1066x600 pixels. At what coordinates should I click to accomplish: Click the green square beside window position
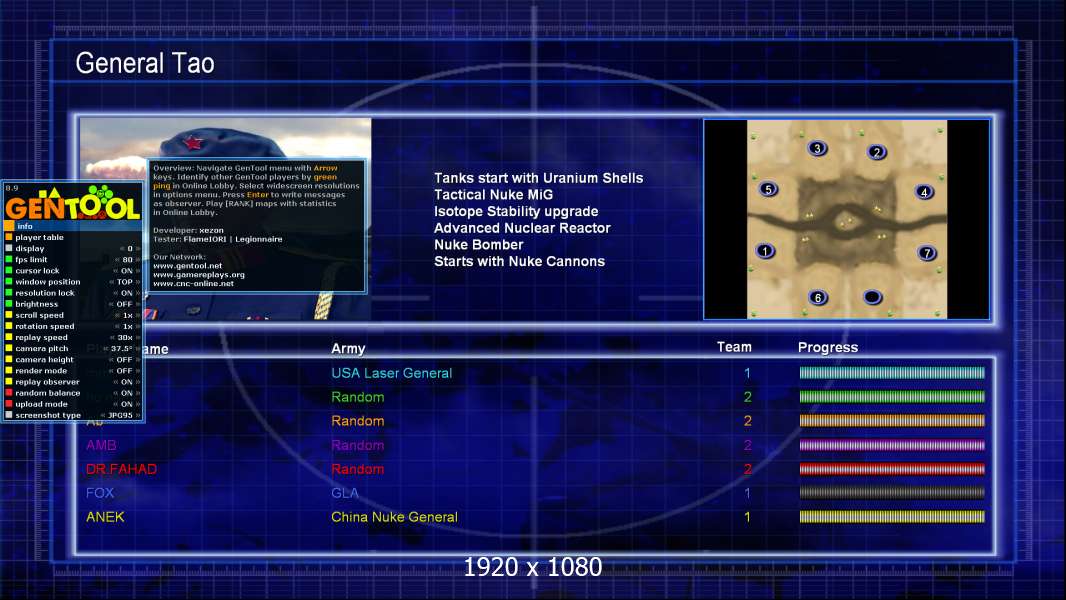pos(9,282)
